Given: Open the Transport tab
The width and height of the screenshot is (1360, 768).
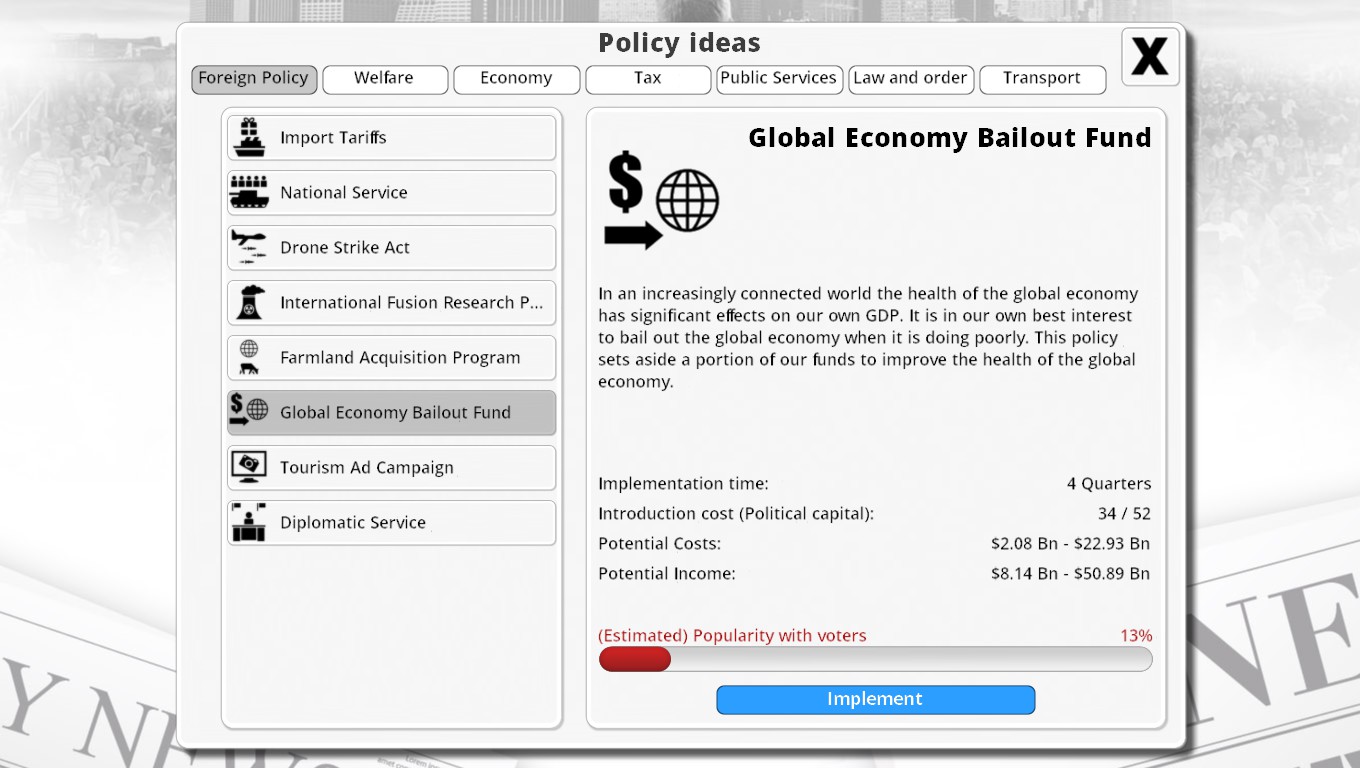Looking at the screenshot, I should coord(1042,79).
